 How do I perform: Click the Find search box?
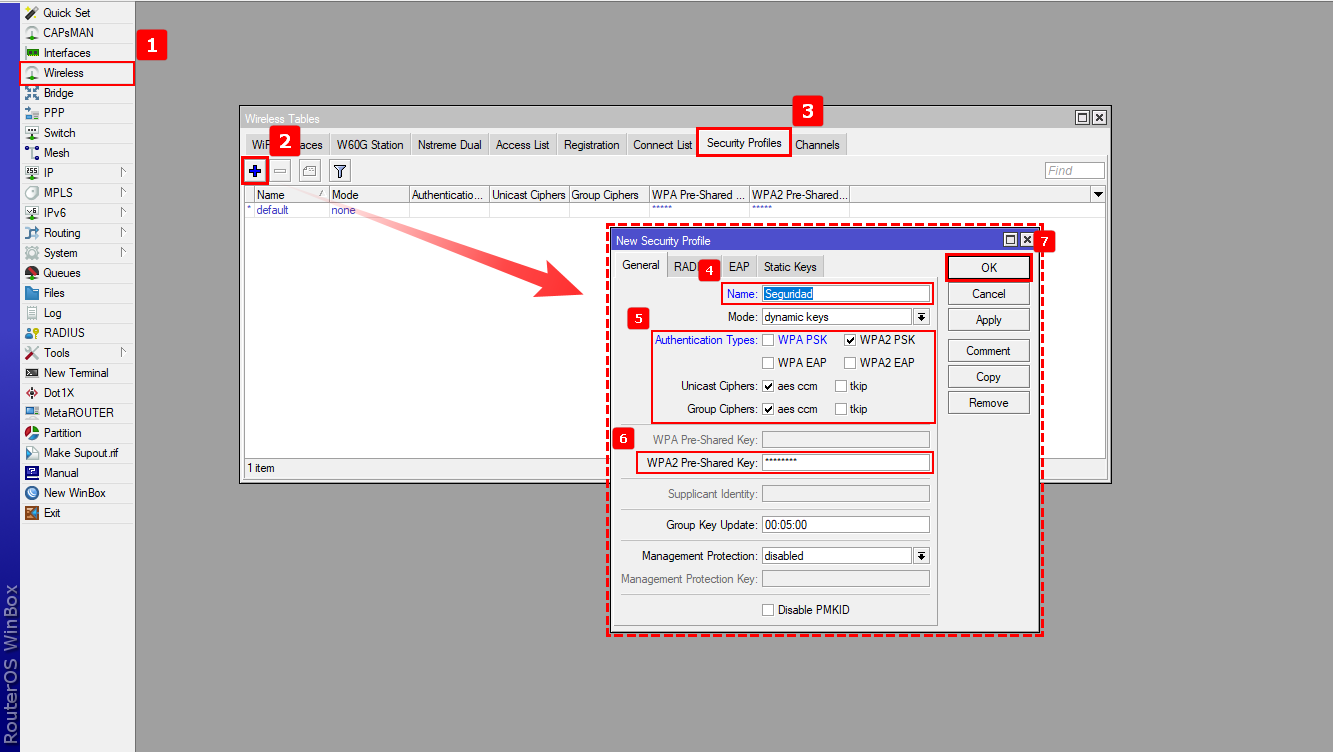(x=1074, y=171)
